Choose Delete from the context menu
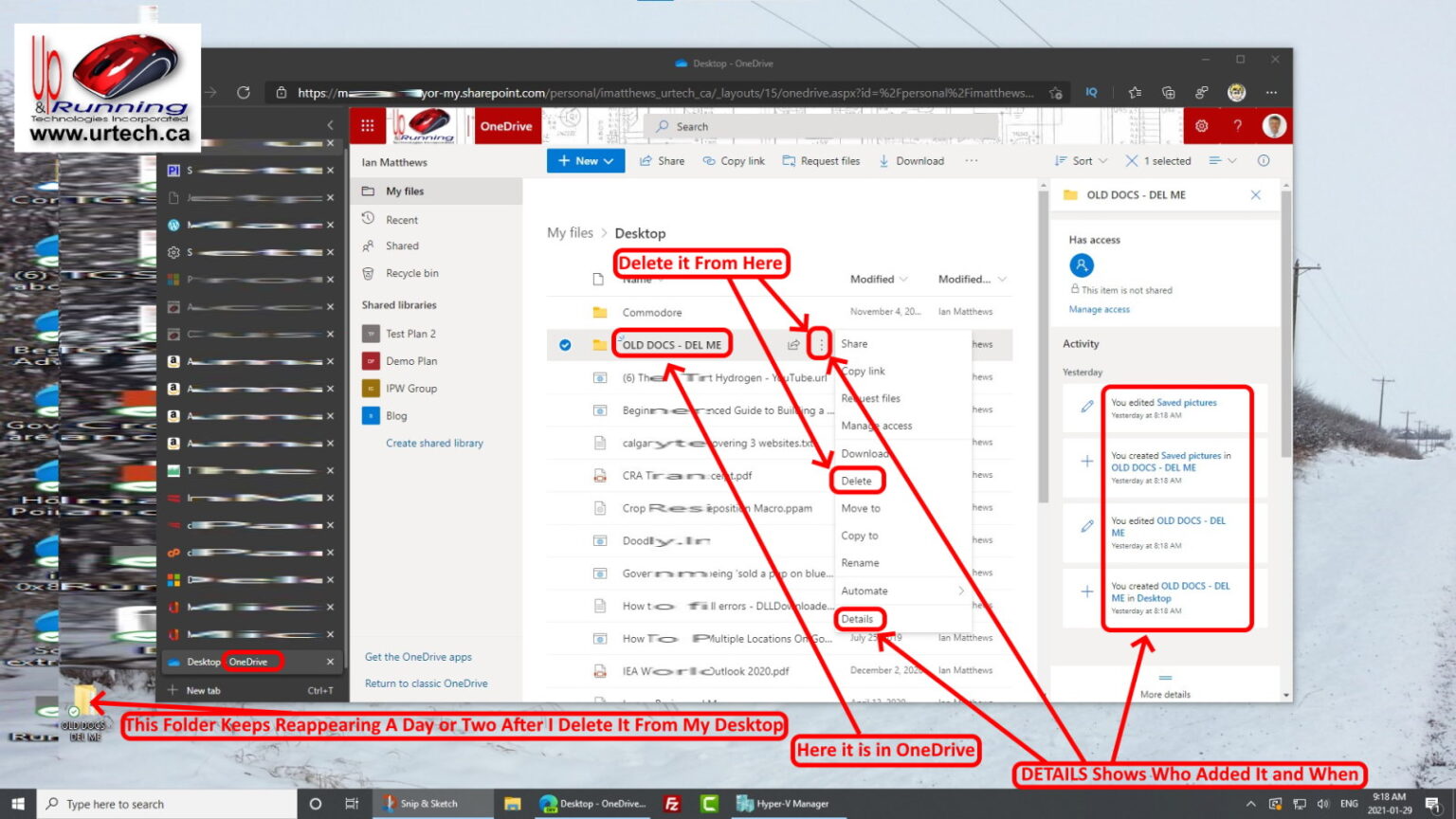Screen dimensions: 1456x819 [856, 482]
